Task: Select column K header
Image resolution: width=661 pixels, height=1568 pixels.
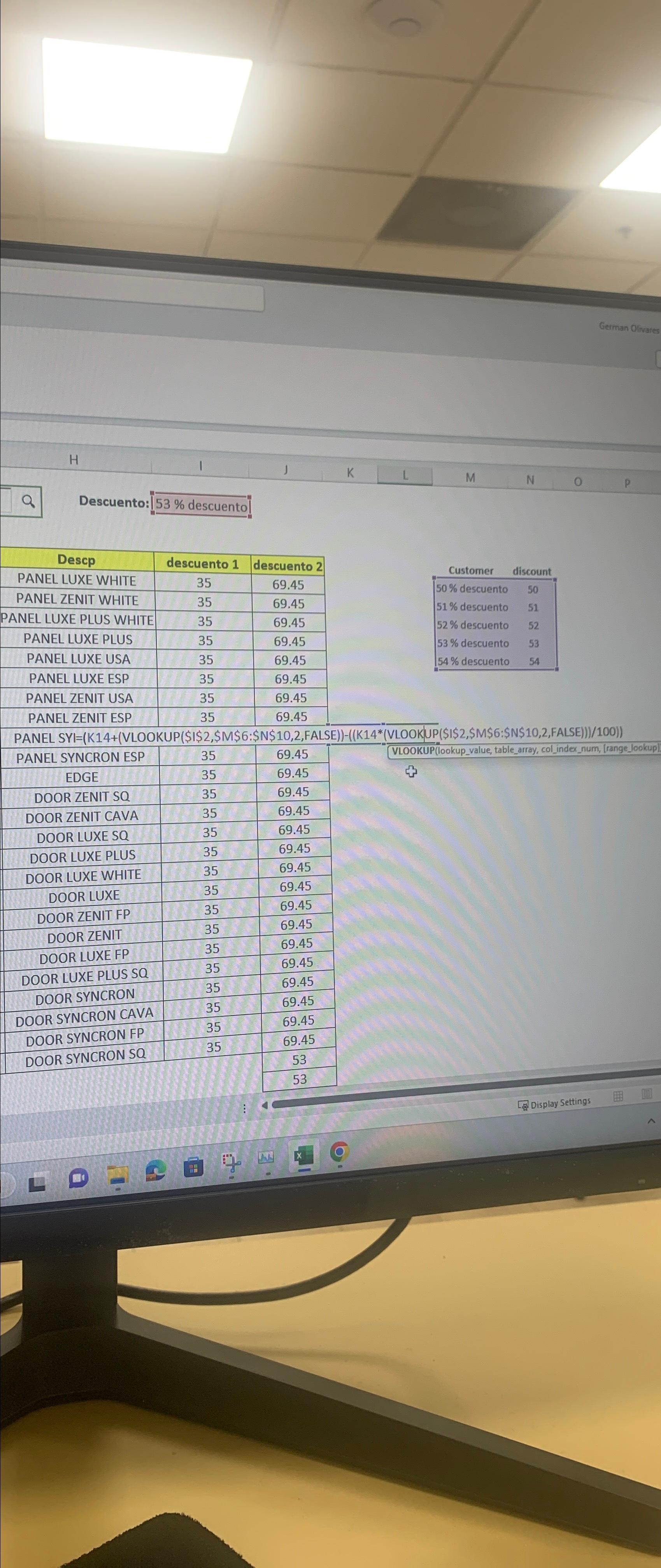Action: point(350,472)
